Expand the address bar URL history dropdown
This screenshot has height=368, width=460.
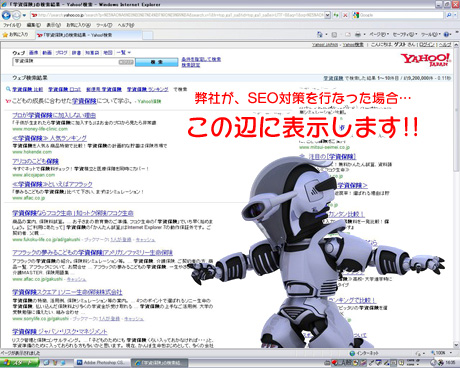[x=328, y=15]
